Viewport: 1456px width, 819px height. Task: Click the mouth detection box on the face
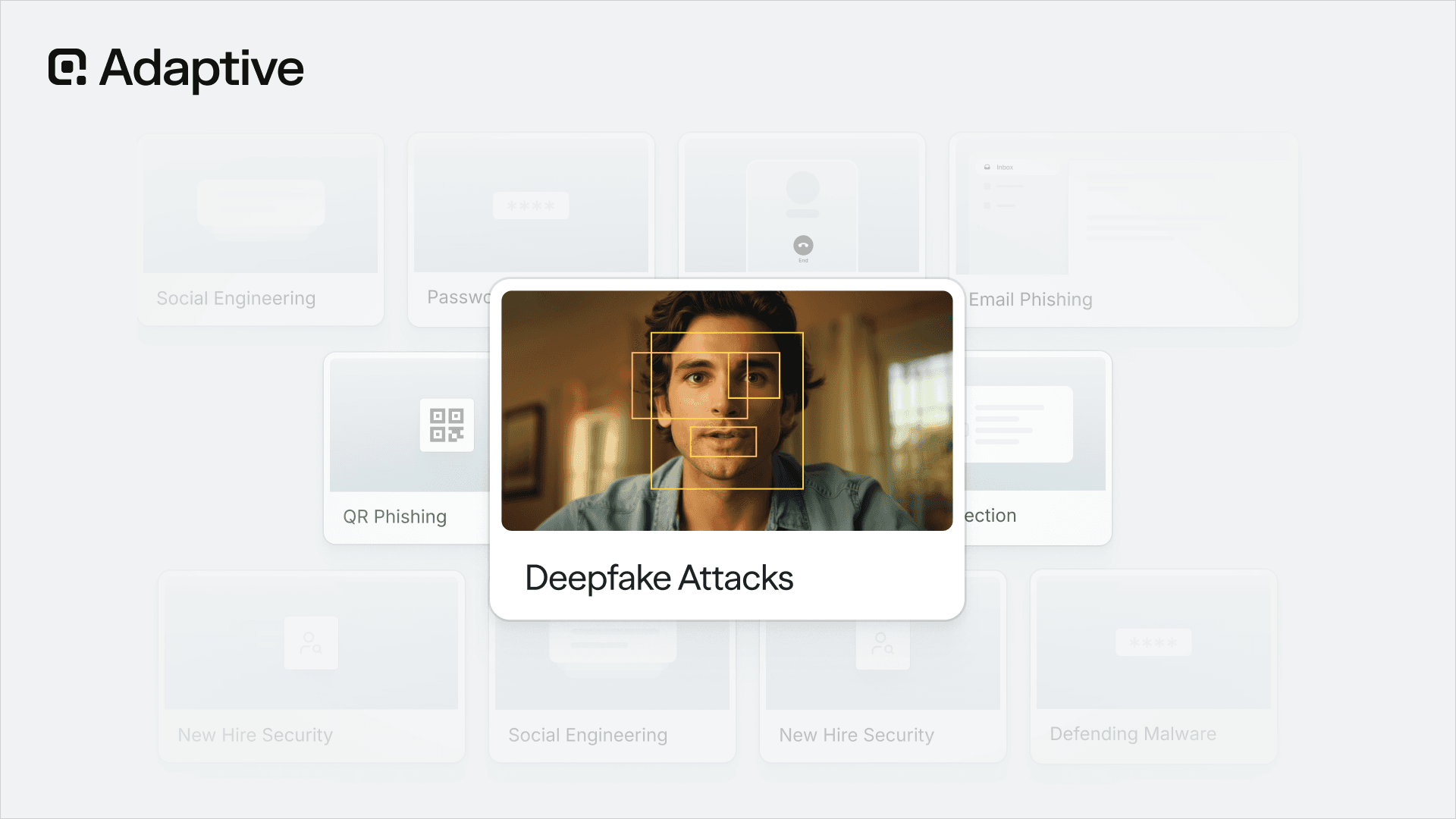[x=723, y=442]
